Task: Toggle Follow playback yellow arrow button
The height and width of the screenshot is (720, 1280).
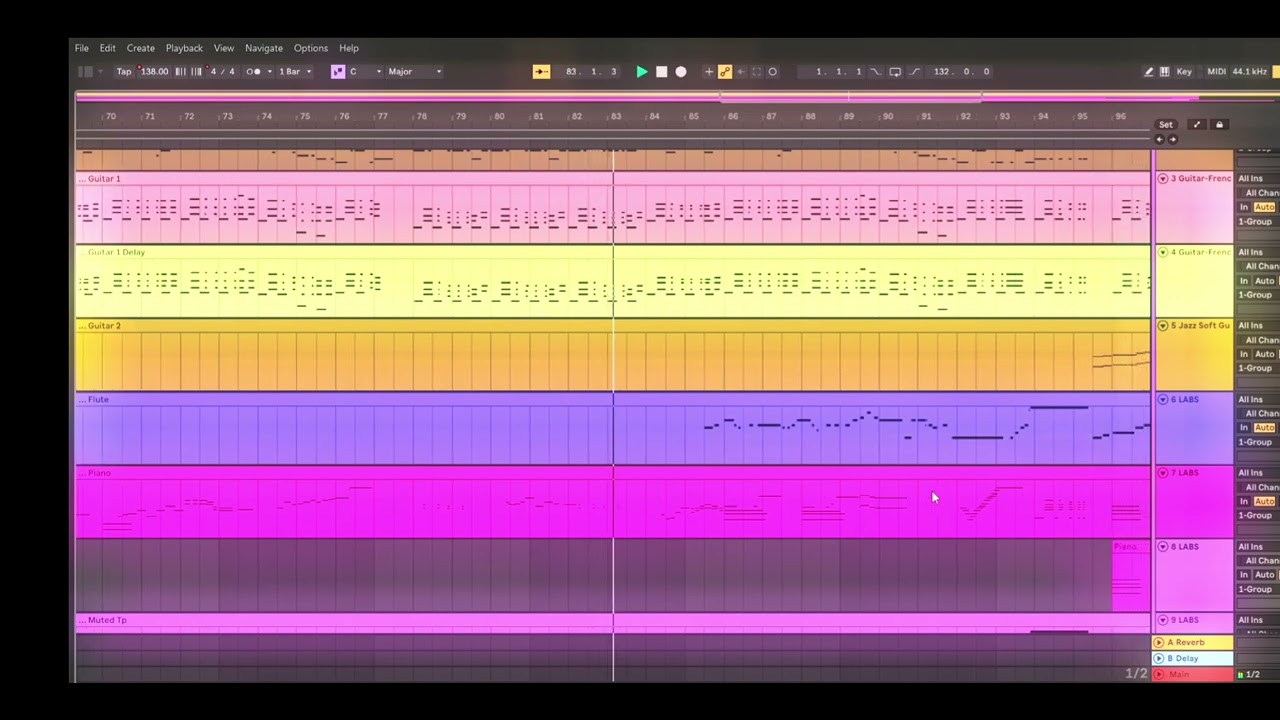Action: [541, 72]
